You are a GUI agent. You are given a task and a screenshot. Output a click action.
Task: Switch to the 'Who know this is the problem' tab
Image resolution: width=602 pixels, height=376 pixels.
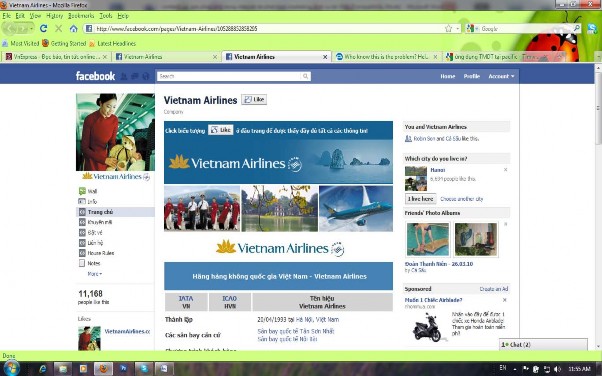pyautogui.click(x=387, y=56)
